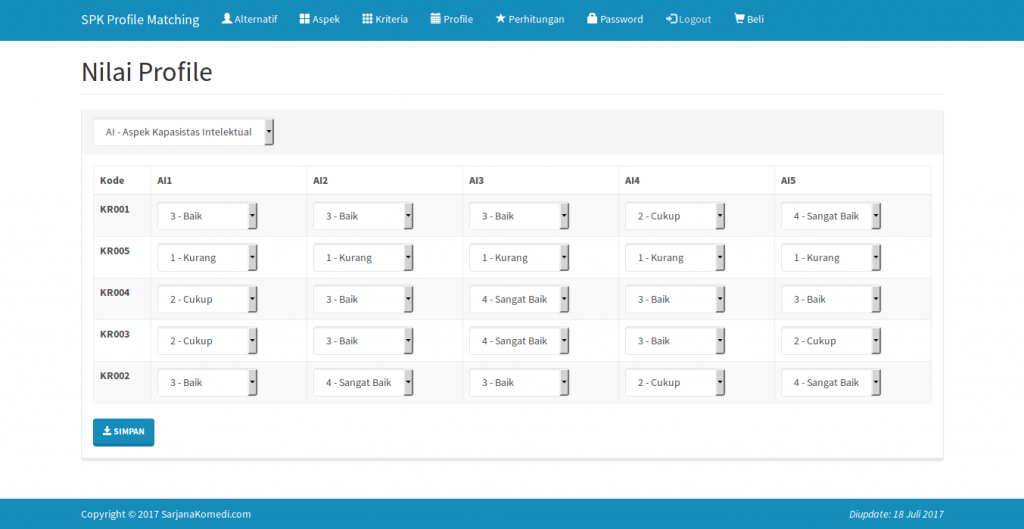This screenshot has width=1024, height=529.
Task: Open KR002 AI1 Baik dropdown
Action: (207, 383)
